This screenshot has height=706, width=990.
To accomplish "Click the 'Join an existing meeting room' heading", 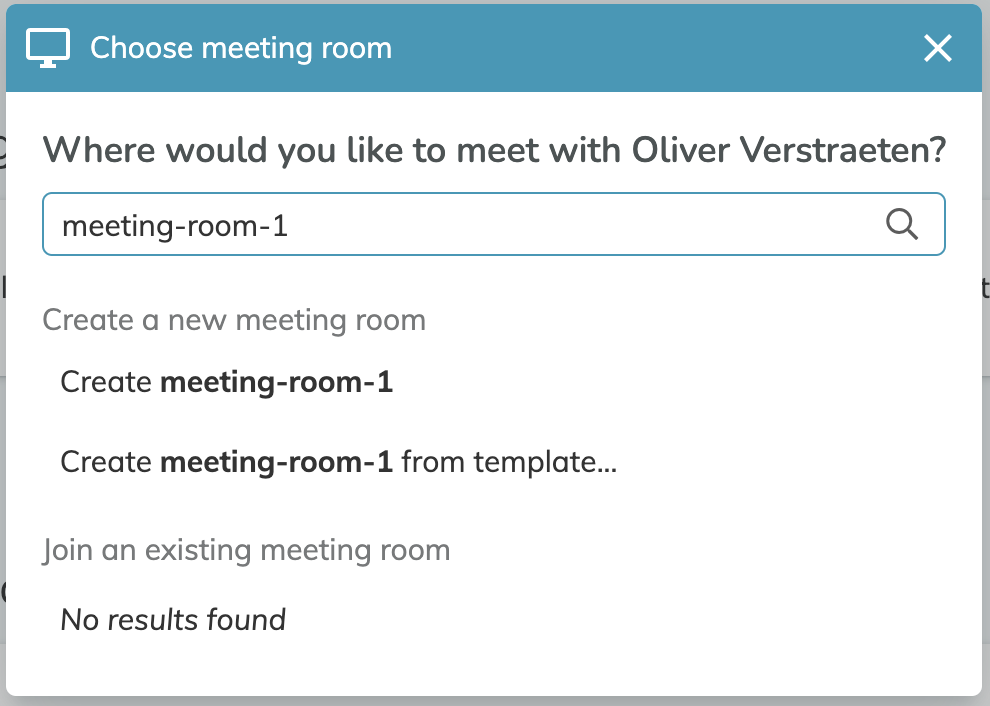I will tap(246, 550).
